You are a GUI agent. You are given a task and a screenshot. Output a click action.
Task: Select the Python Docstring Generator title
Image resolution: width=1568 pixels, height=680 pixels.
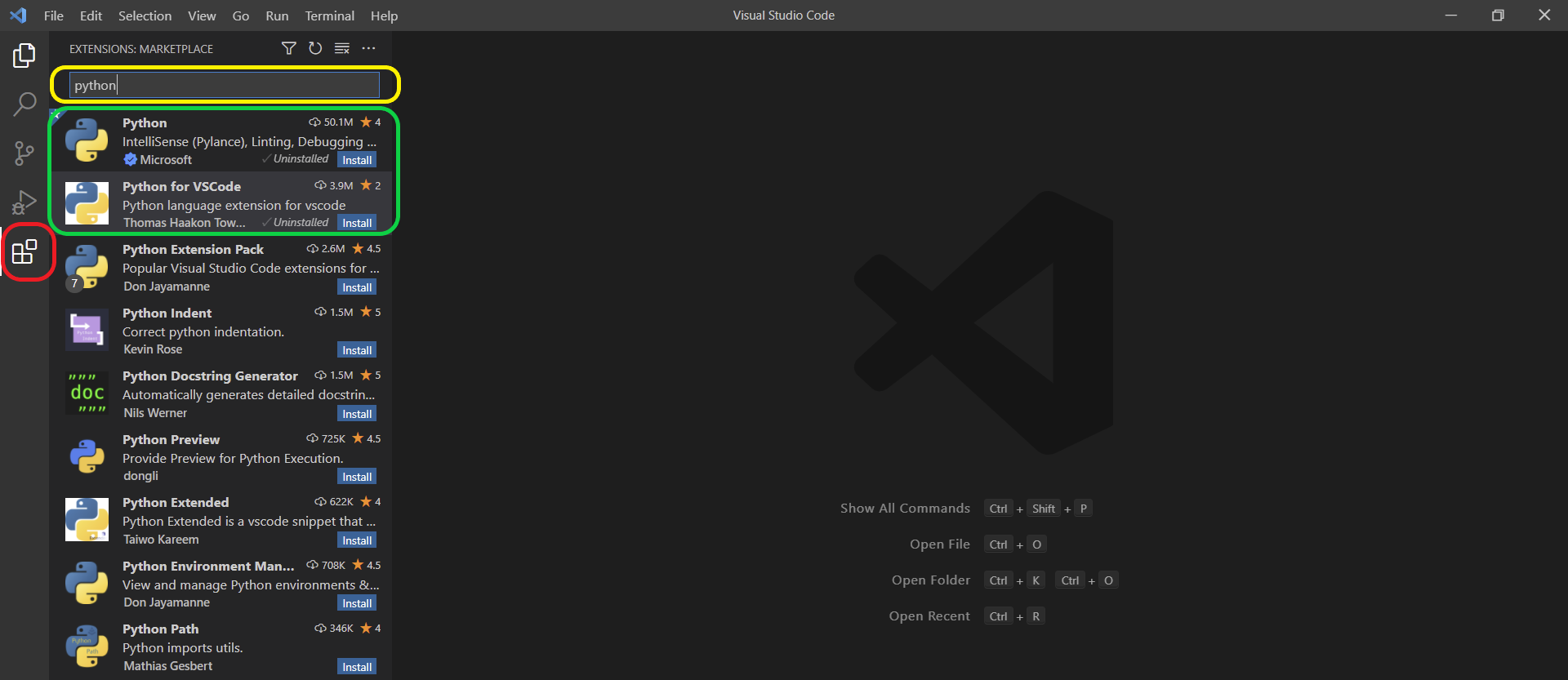pyautogui.click(x=210, y=376)
